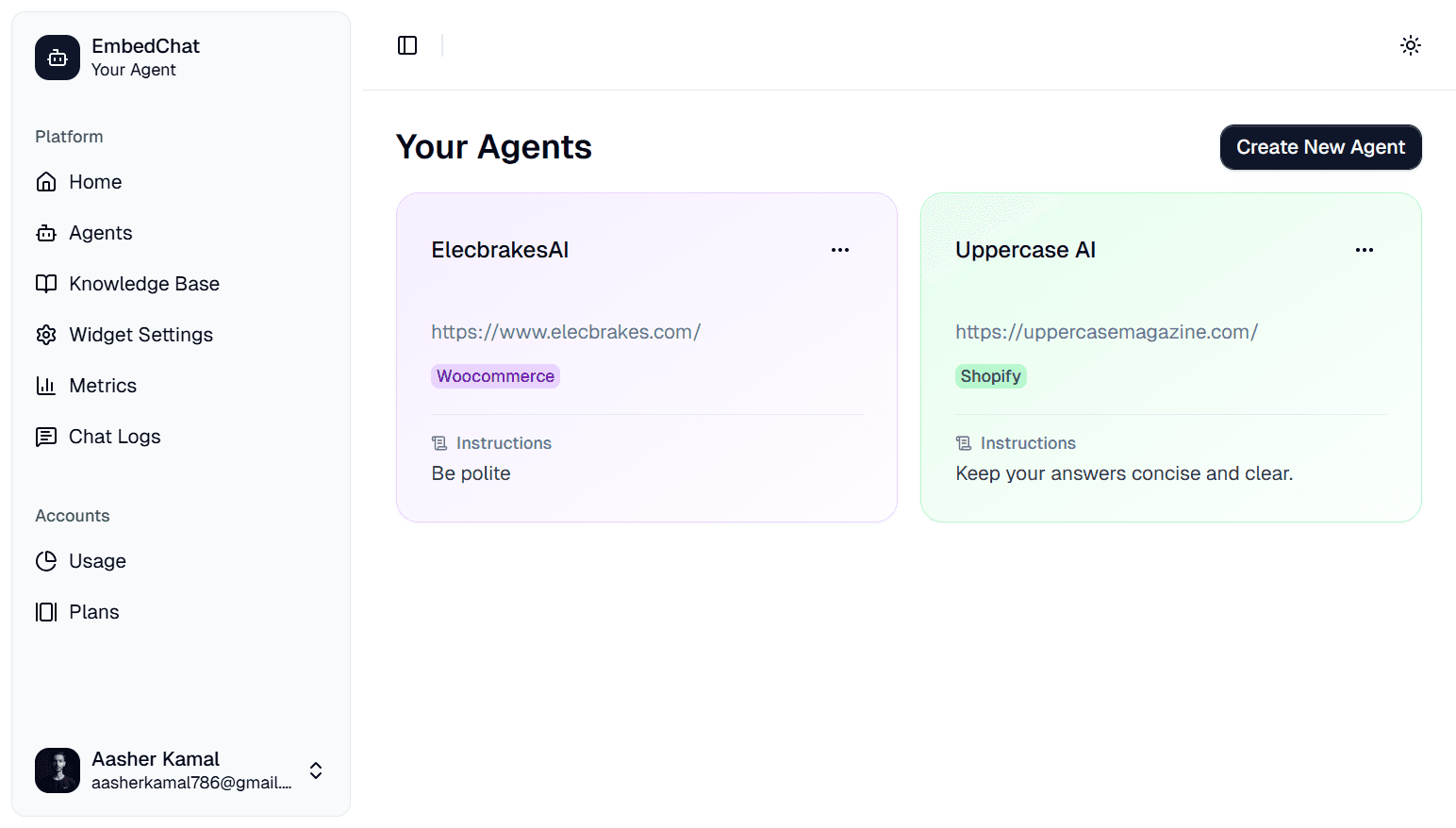Toggle light/dark theme with the sun icon
1456x828 pixels.
coord(1410,44)
